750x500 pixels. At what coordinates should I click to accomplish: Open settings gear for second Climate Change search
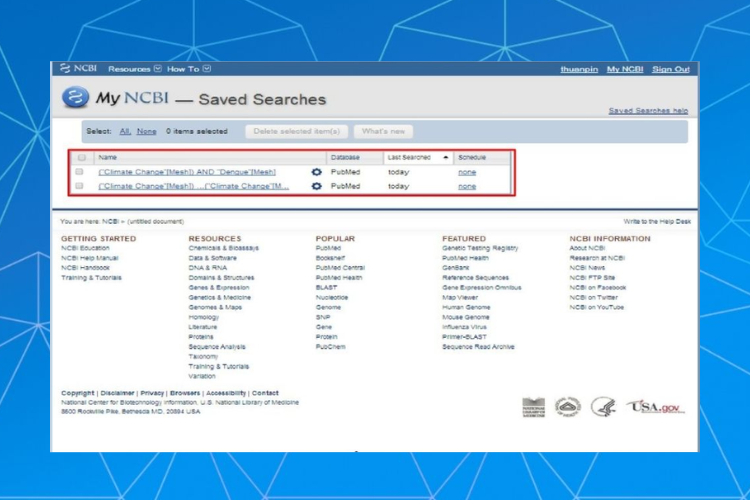pyautogui.click(x=316, y=186)
